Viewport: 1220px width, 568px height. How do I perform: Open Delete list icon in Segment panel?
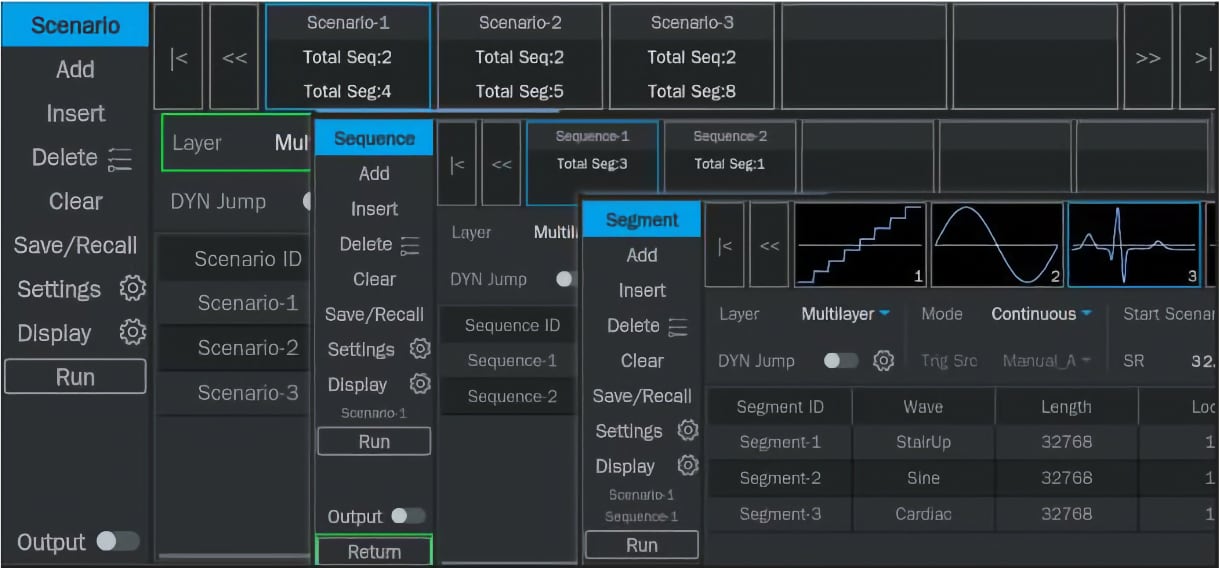678,326
